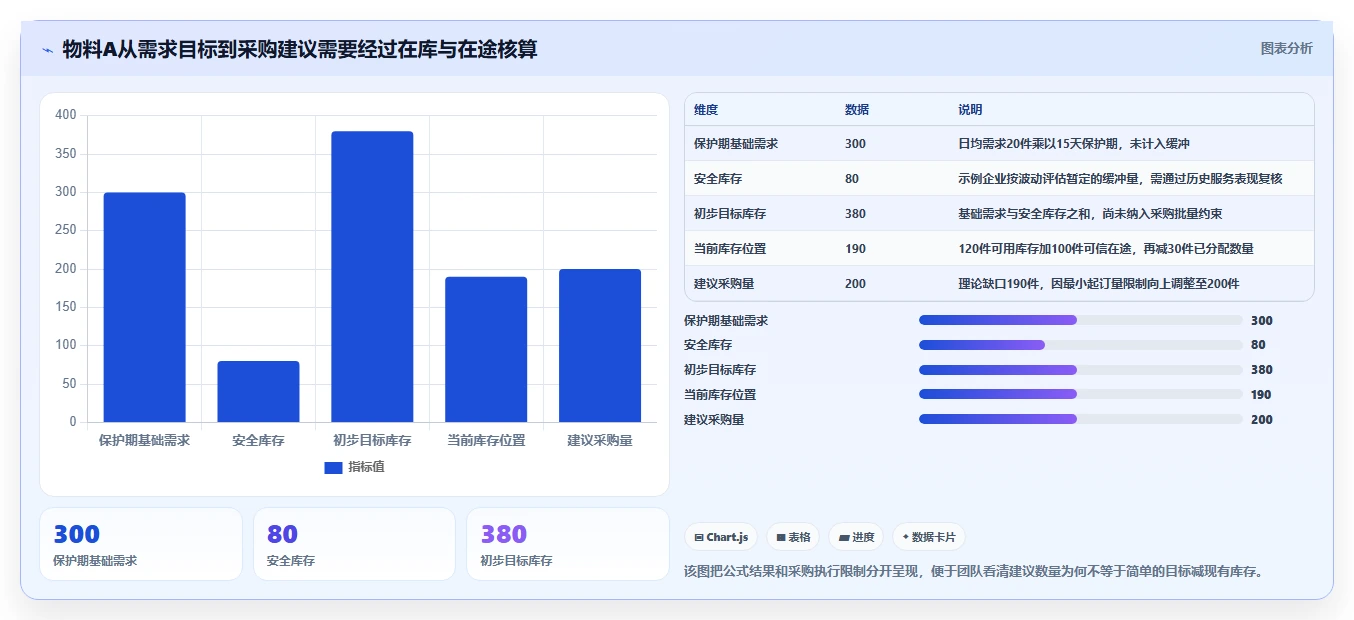The width and height of the screenshot is (1354, 620).
Task: Click the 保护期基础需求 progress bar
Action: [x=1080, y=320]
